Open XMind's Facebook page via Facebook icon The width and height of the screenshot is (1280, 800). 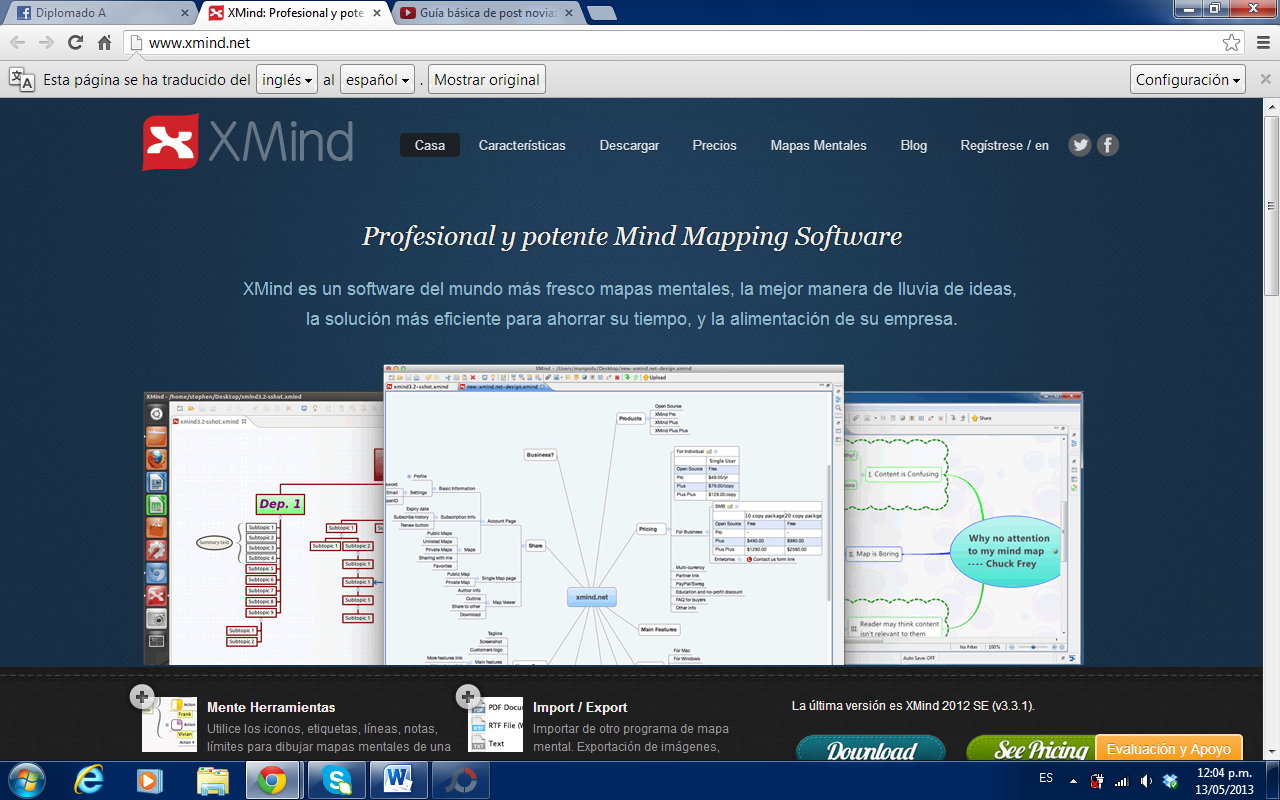coord(1107,144)
